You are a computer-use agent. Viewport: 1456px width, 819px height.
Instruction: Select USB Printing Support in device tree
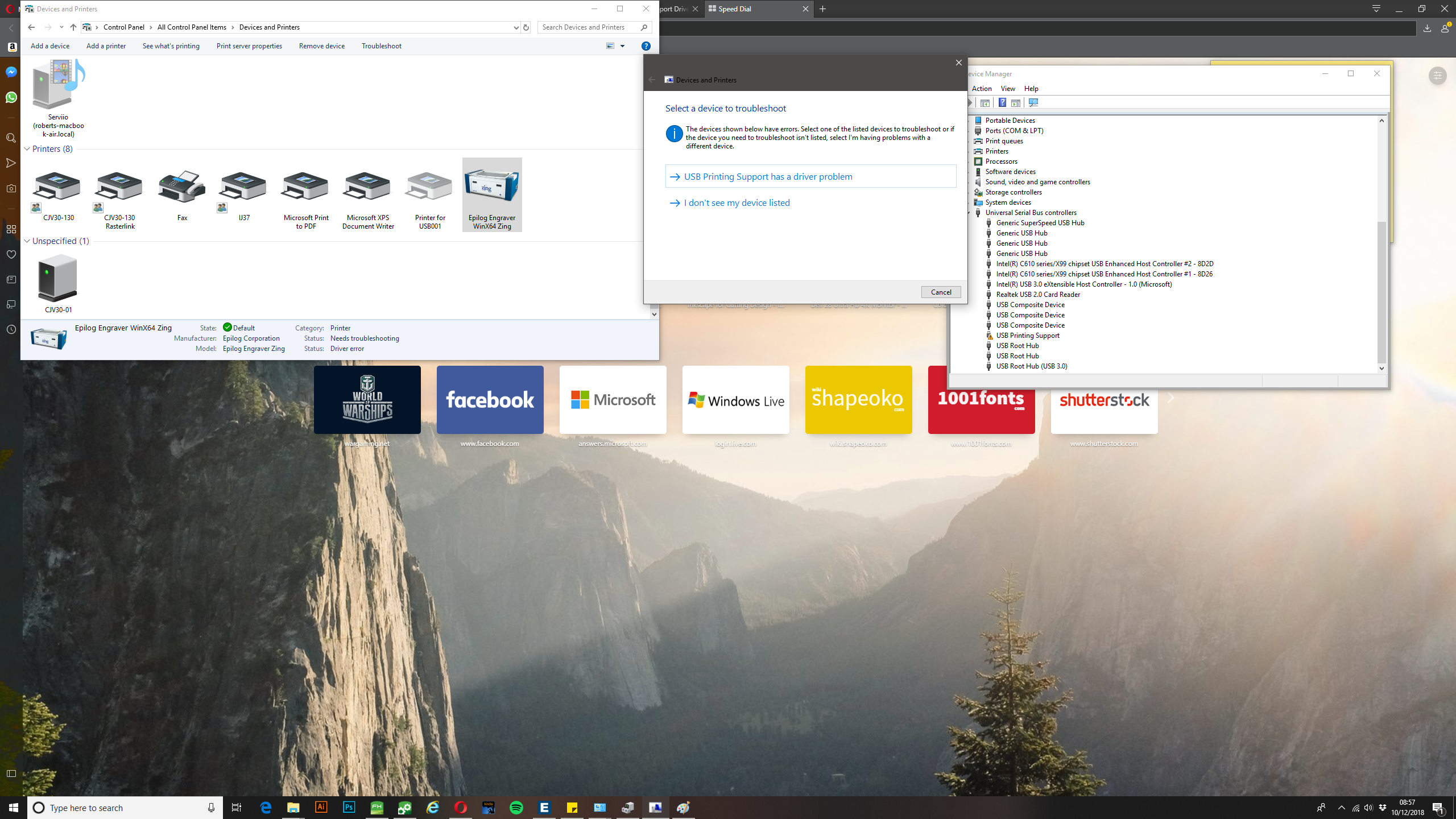click(1027, 336)
